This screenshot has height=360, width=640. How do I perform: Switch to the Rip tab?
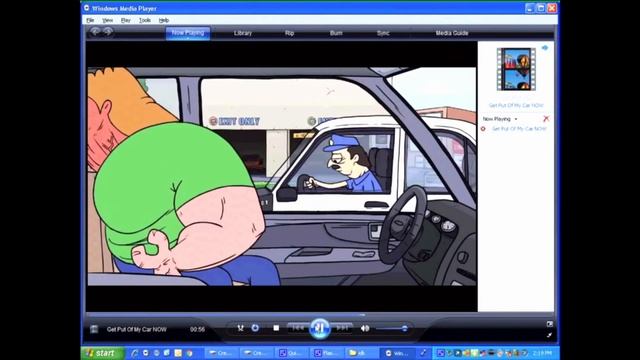click(x=289, y=33)
